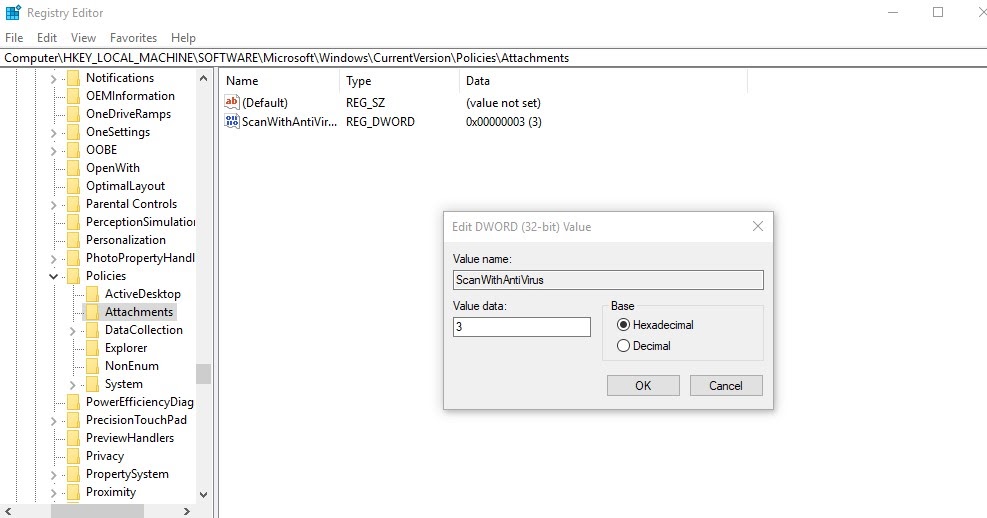Expand the Proximity tree node

coord(54,493)
